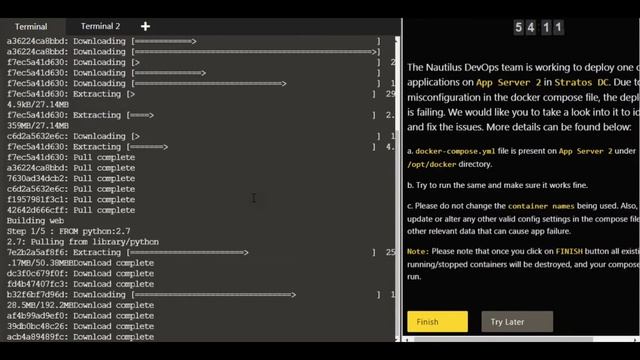Click the 'Step 1/5 : FROM python:2.7' line
Screen dimensions: 640x360
pos(69,231)
